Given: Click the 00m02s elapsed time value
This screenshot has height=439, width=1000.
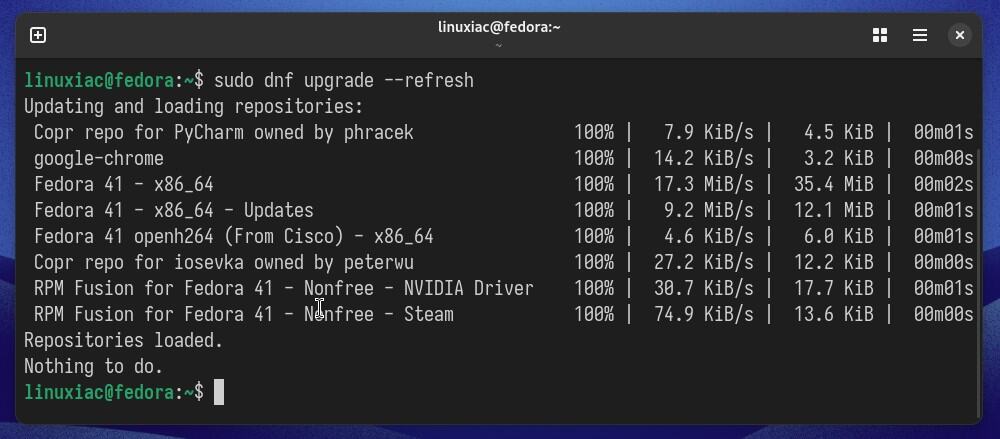Looking at the screenshot, I should coord(943,184).
